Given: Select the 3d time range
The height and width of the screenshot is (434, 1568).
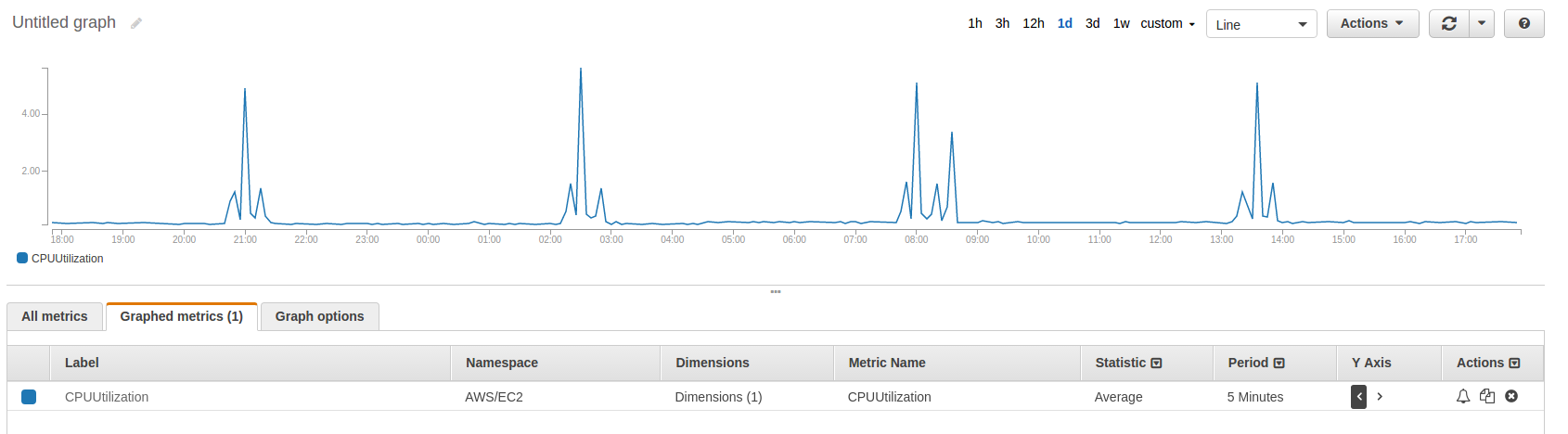Looking at the screenshot, I should (1093, 24).
